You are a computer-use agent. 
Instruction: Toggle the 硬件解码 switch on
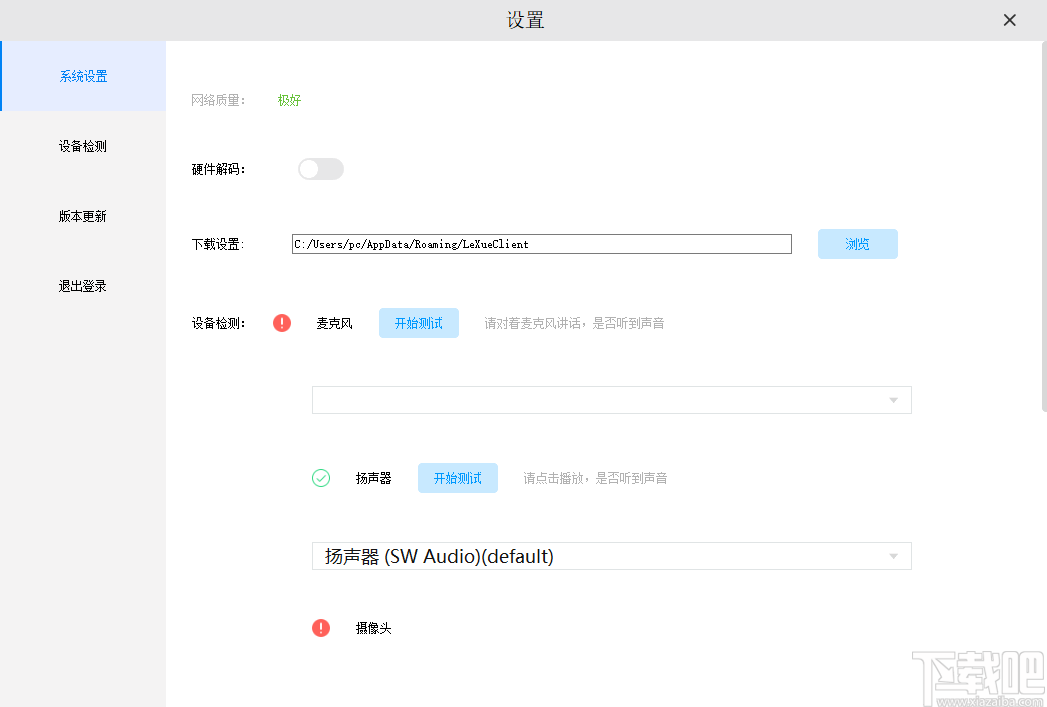tap(320, 168)
